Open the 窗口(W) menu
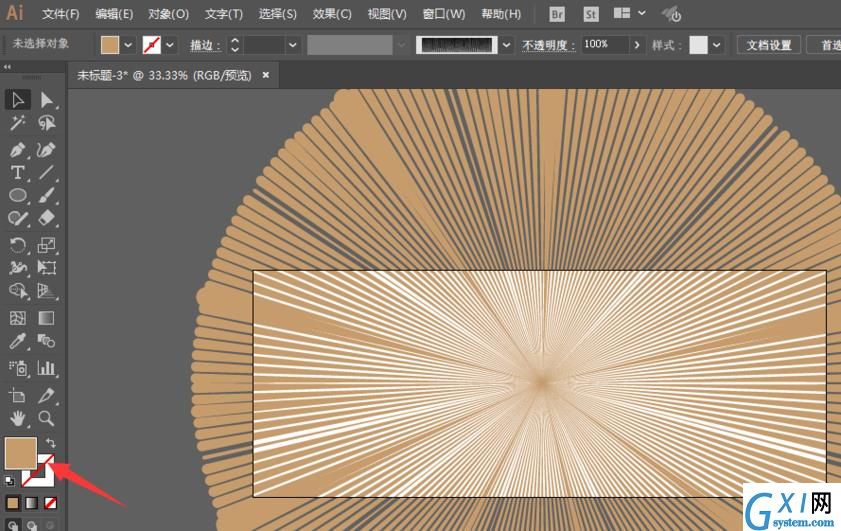Viewport: 841px width, 531px height. 444,14
